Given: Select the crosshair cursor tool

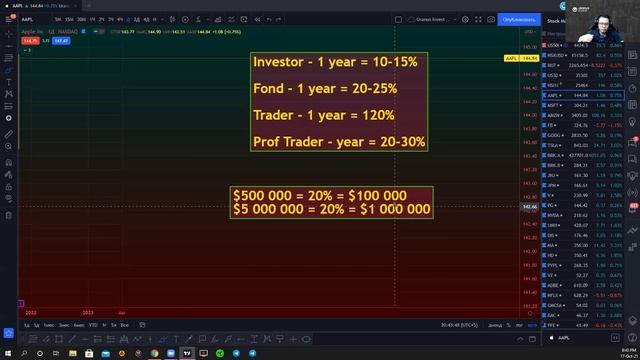Looking at the screenshot, I should 9,34.
